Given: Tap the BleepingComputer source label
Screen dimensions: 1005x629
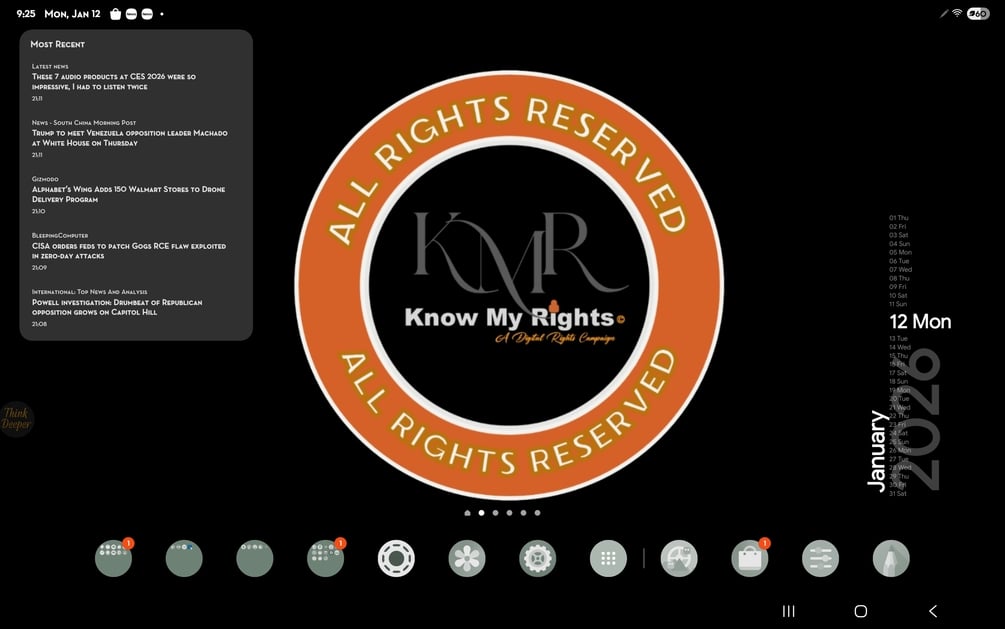Looking at the screenshot, I should [x=60, y=235].
